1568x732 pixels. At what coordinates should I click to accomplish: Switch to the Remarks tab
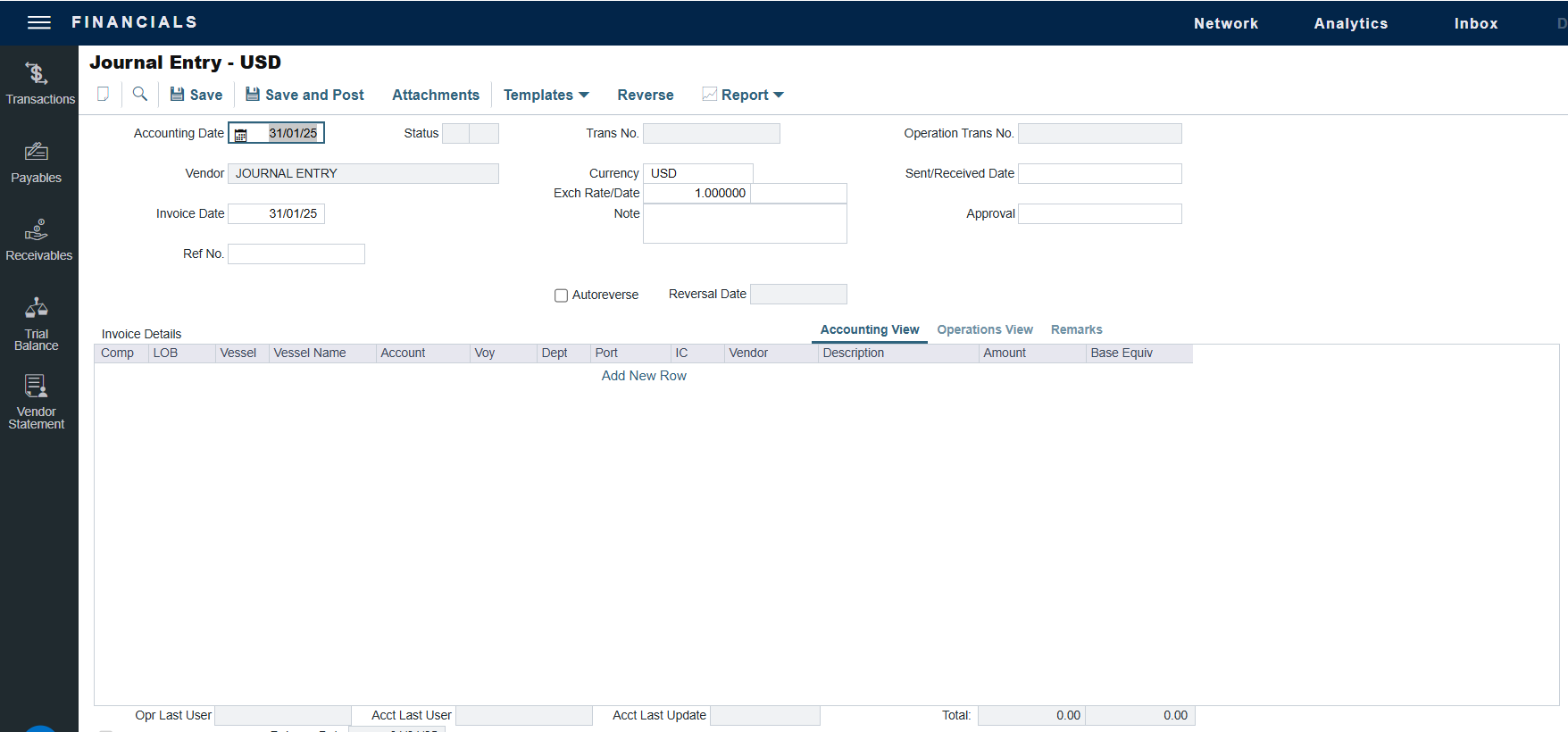point(1076,329)
